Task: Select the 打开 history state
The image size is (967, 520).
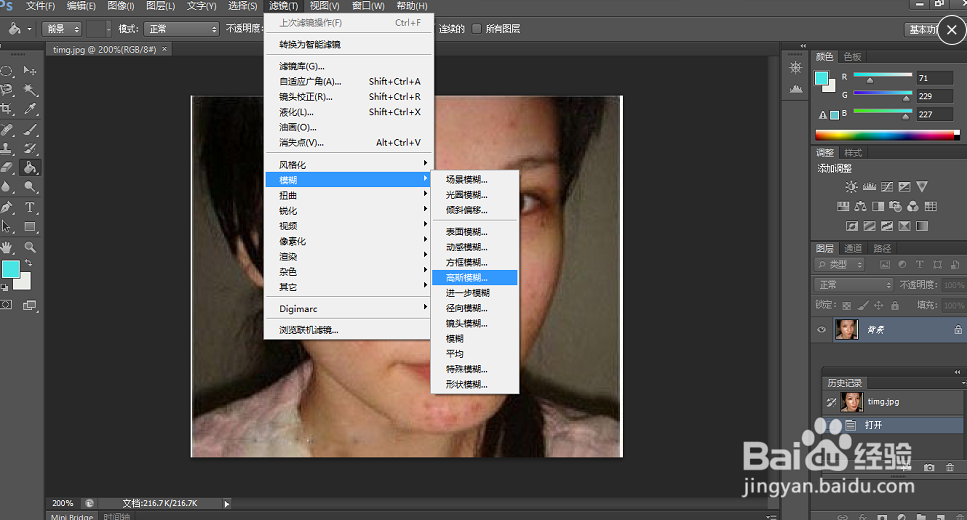Action: [x=894, y=425]
